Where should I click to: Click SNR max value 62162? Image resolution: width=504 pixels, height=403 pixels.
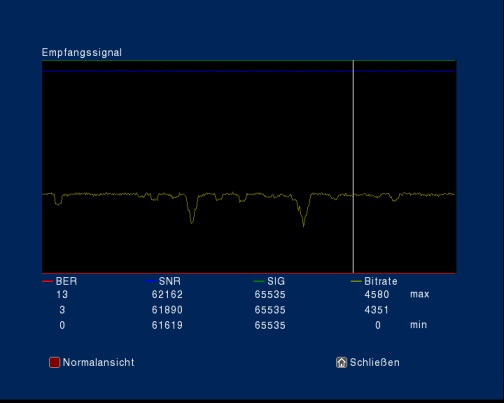tap(167, 295)
